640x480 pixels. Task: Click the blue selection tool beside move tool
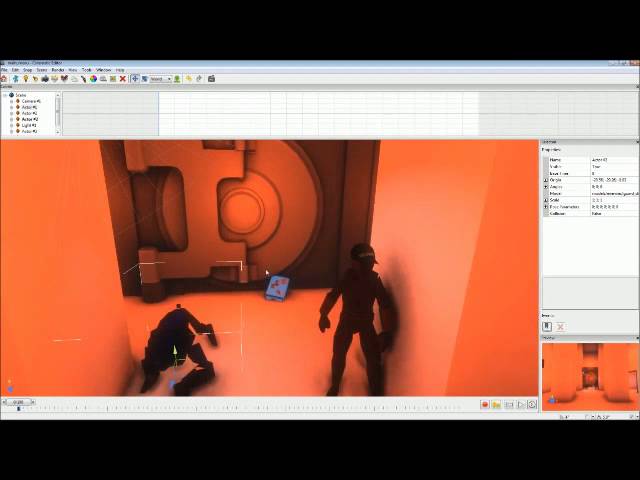coord(144,79)
